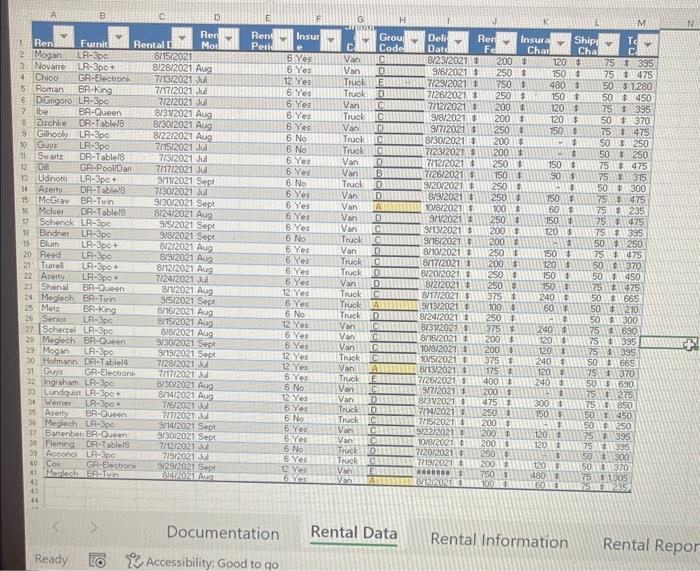Open the Delivery Date column filter arrow
Viewport: 700px width, 571px height.
tap(458, 42)
